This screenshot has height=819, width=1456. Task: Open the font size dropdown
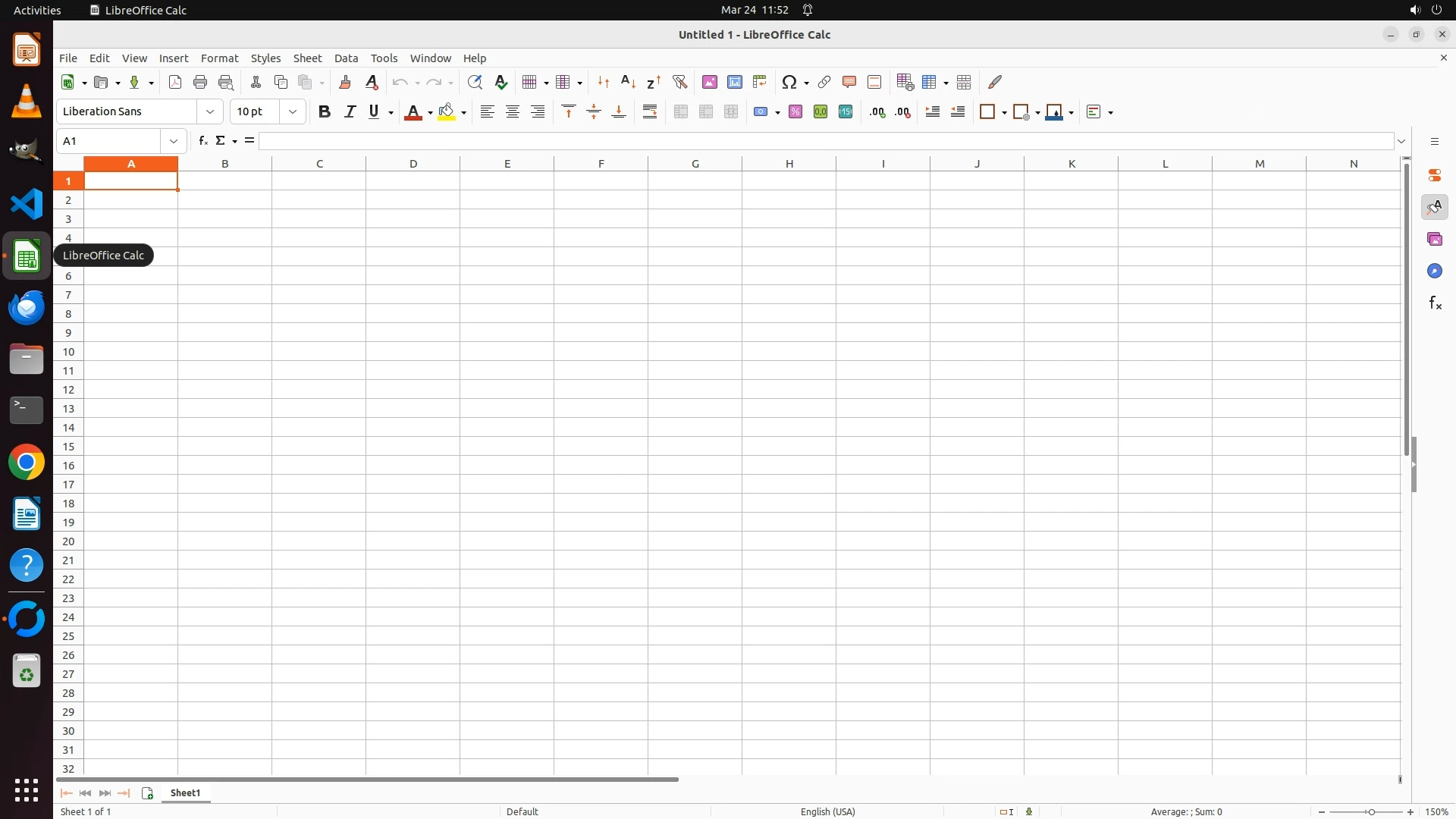(x=293, y=112)
